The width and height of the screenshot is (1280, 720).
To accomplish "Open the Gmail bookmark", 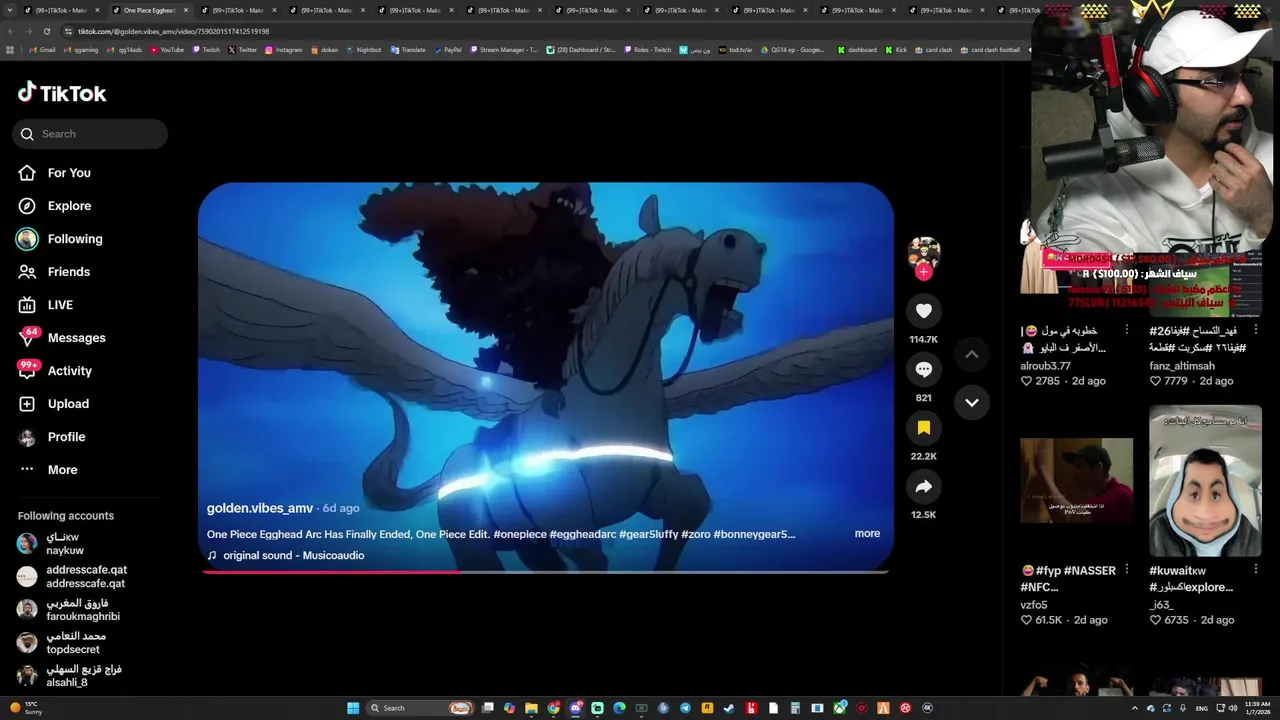I will point(42,50).
